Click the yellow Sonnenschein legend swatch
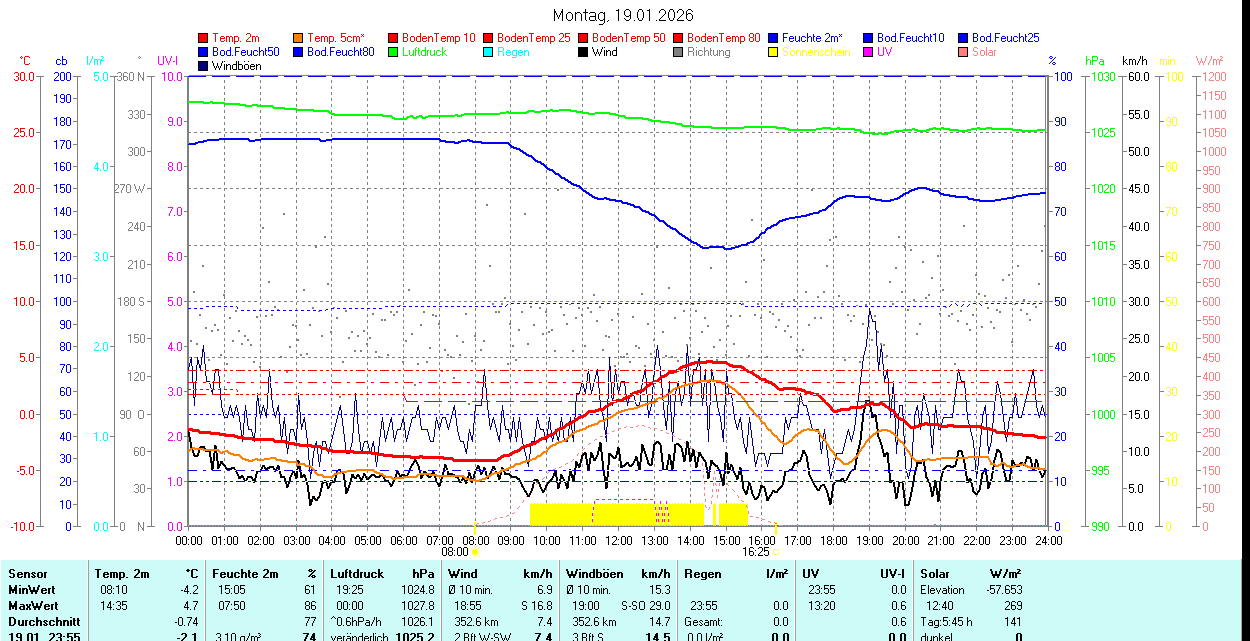The image size is (1250, 641). [774, 52]
